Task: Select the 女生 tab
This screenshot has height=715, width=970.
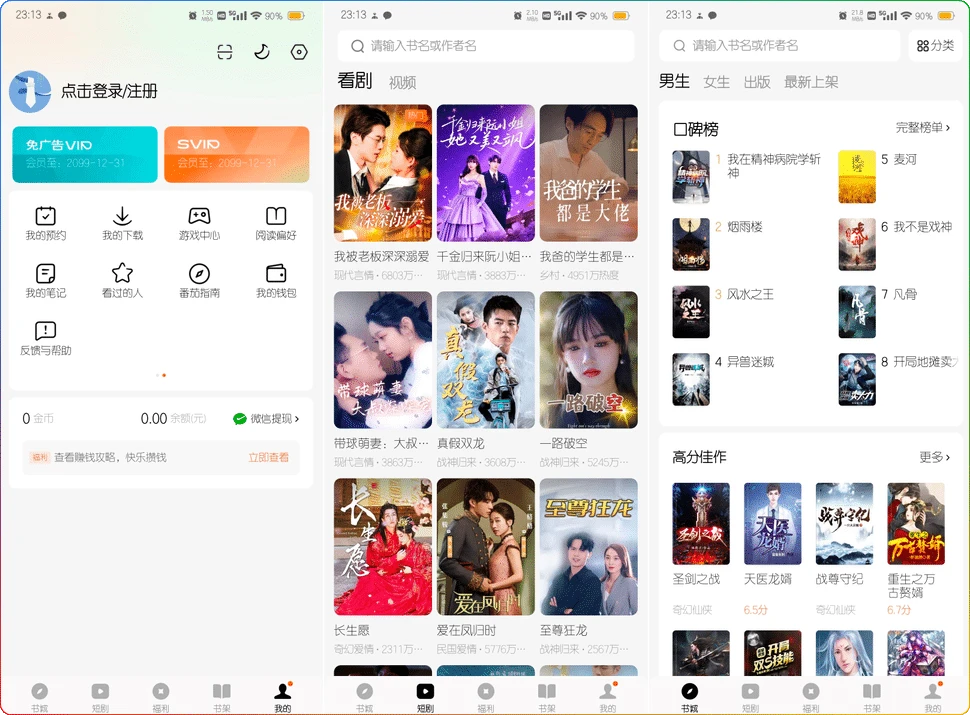Action: 716,83
